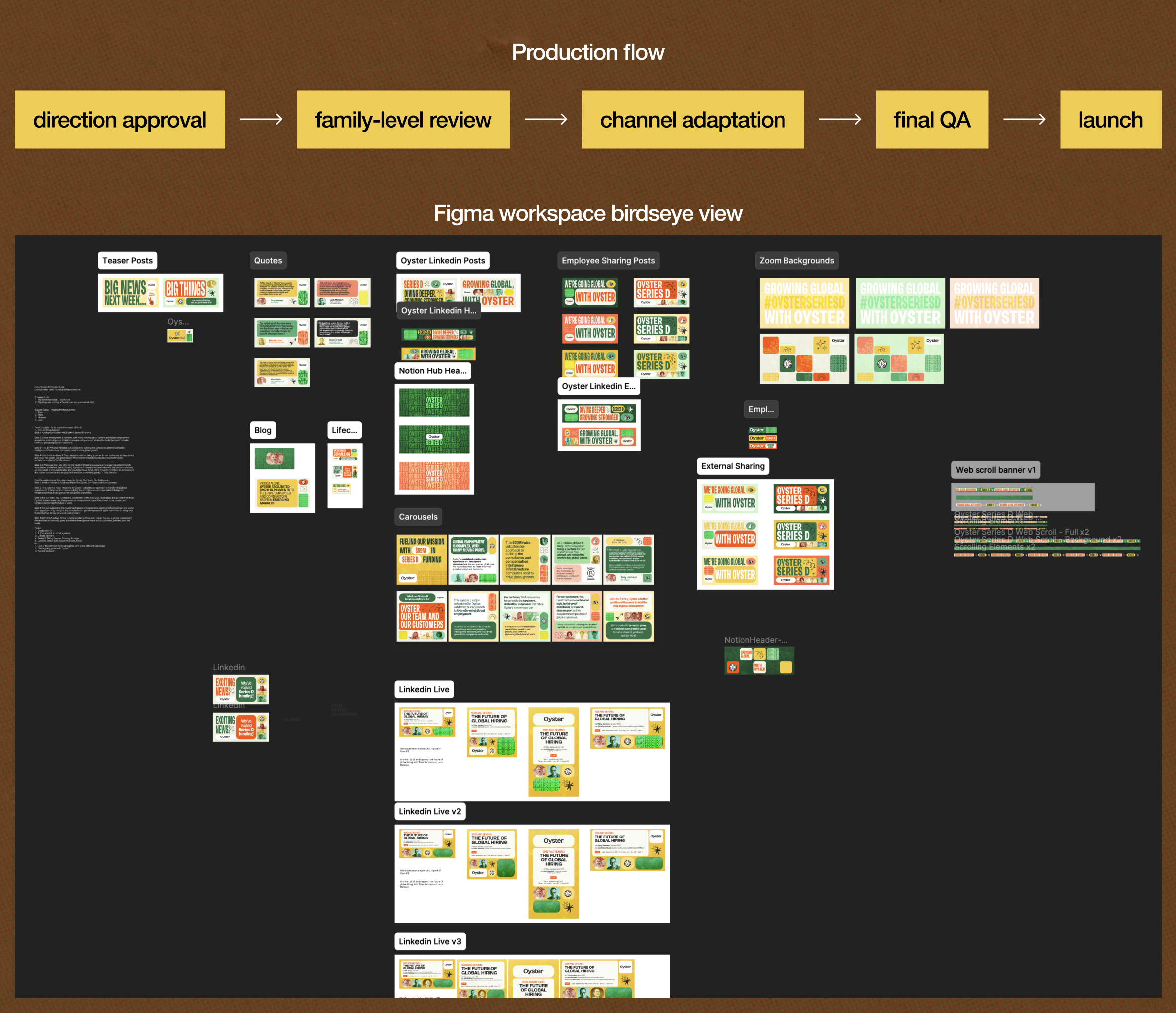Select the dark quote card in Quotes

pyautogui.click(x=342, y=333)
